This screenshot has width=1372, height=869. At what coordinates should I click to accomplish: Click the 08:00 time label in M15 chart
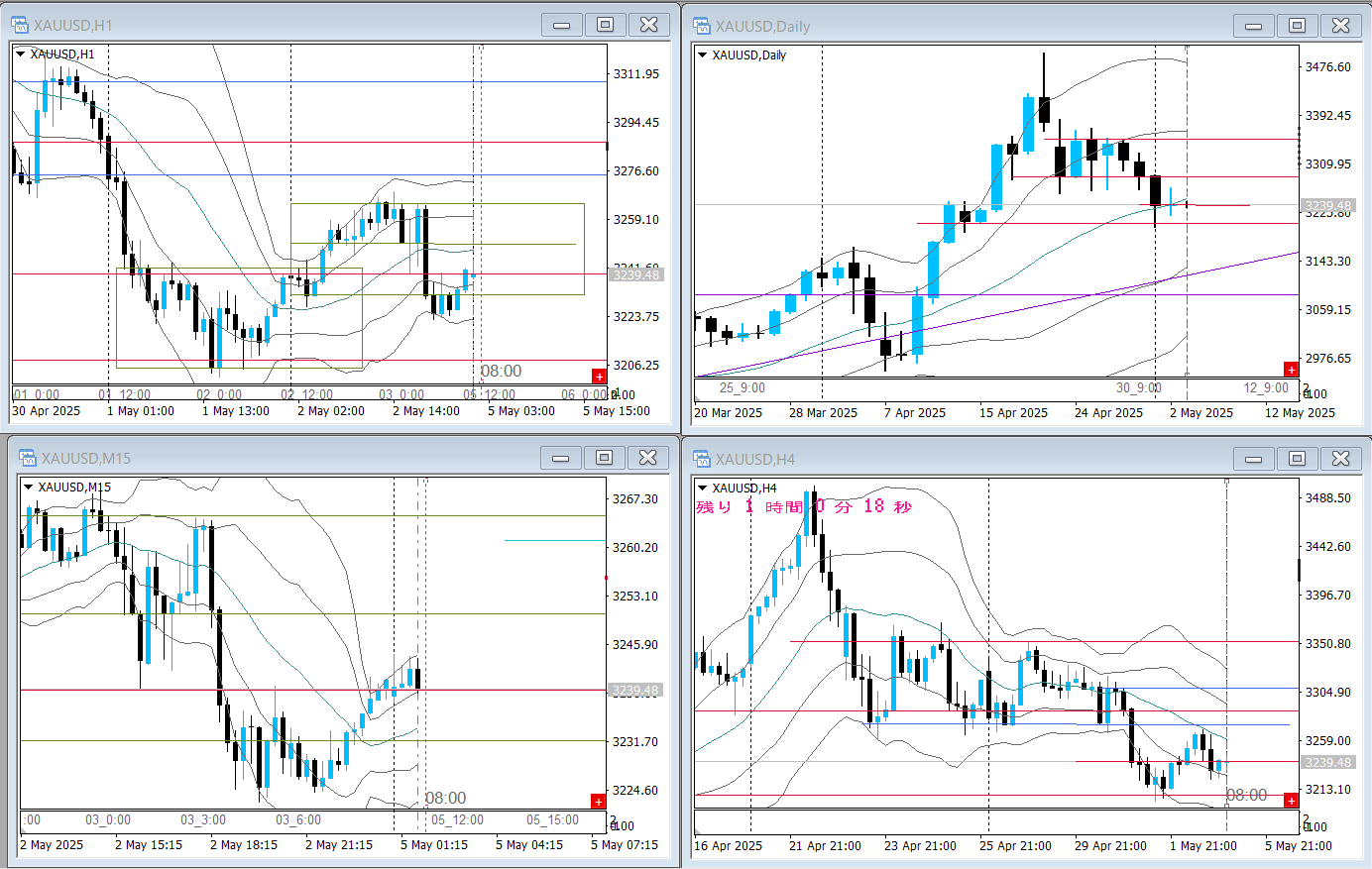click(445, 798)
